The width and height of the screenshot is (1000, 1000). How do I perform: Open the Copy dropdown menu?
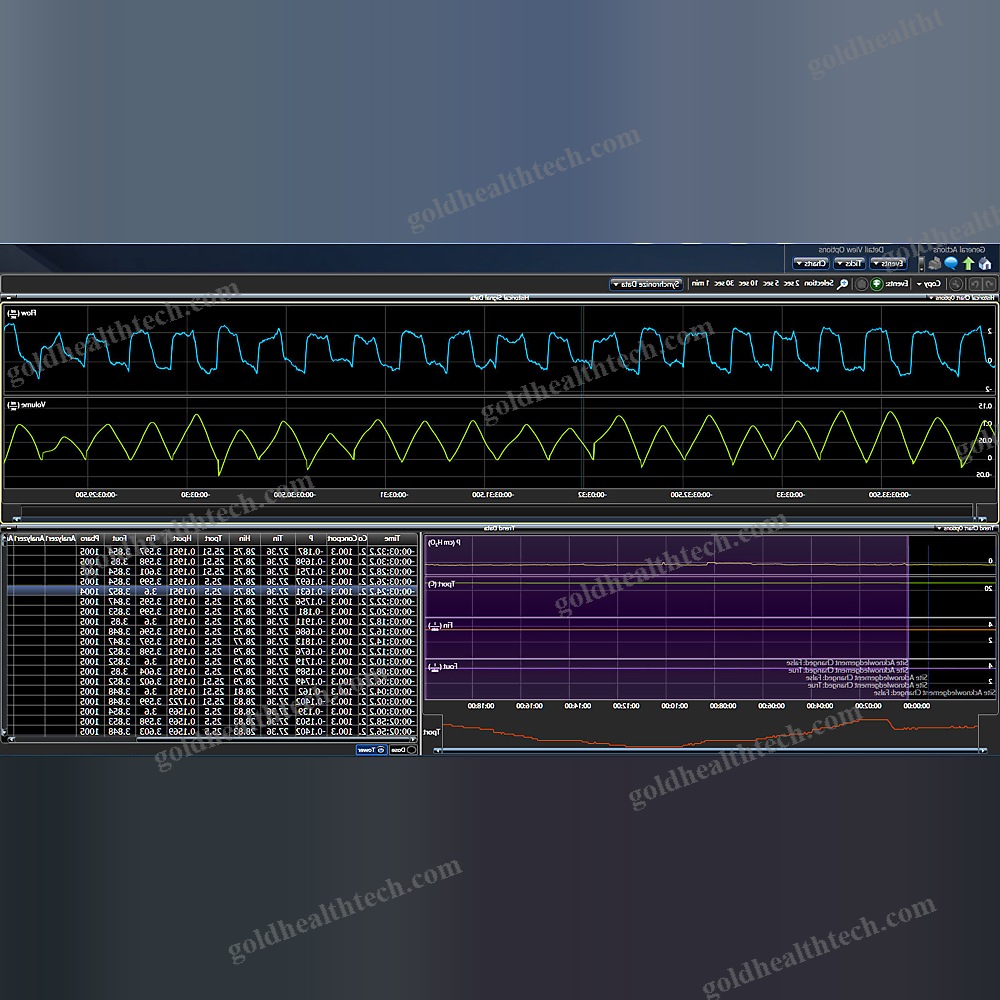929,284
